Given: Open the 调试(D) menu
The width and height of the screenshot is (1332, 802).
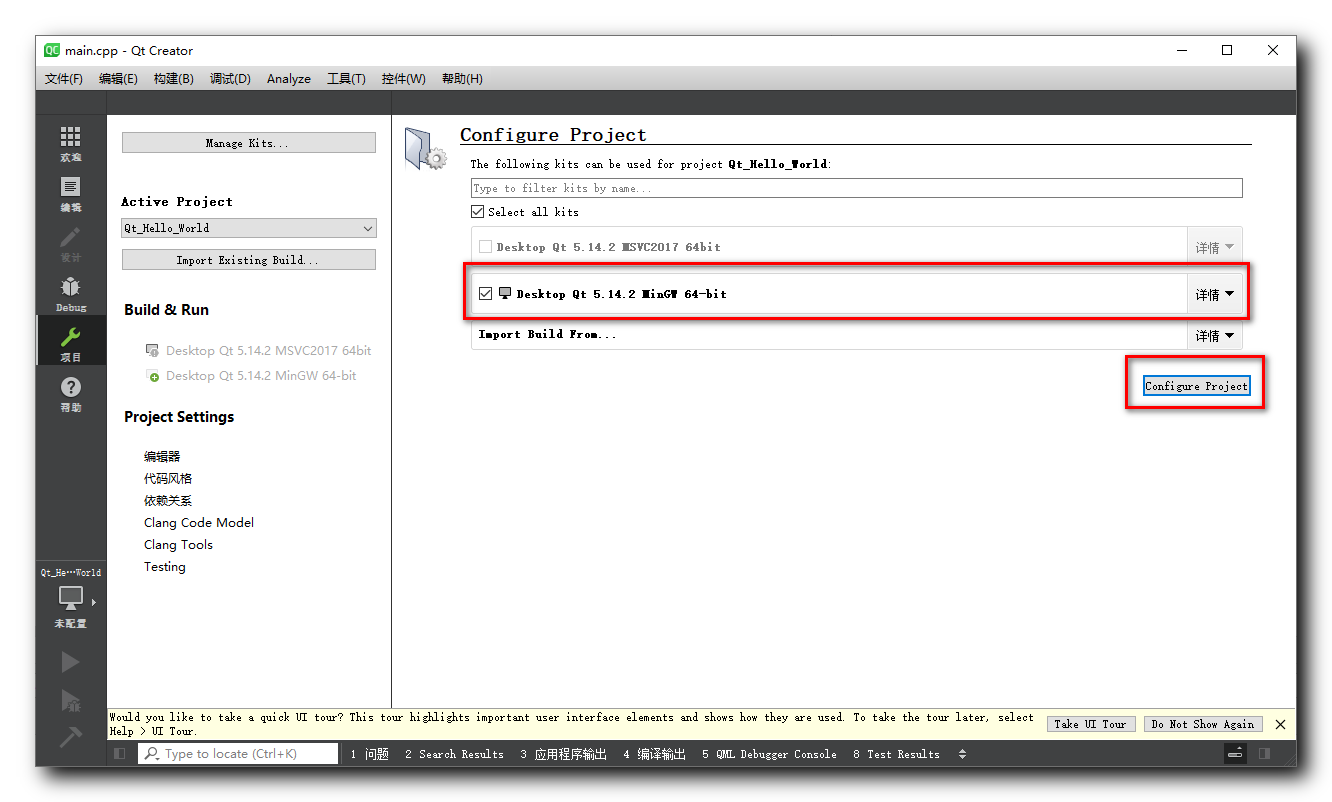Looking at the screenshot, I should (230, 79).
